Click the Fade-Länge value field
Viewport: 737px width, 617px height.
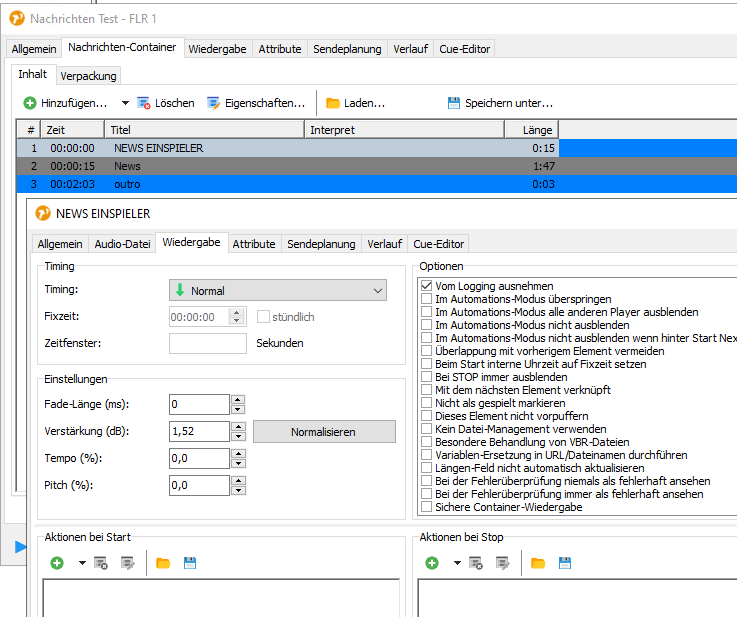pyautogui.click(x=199, y=404)
